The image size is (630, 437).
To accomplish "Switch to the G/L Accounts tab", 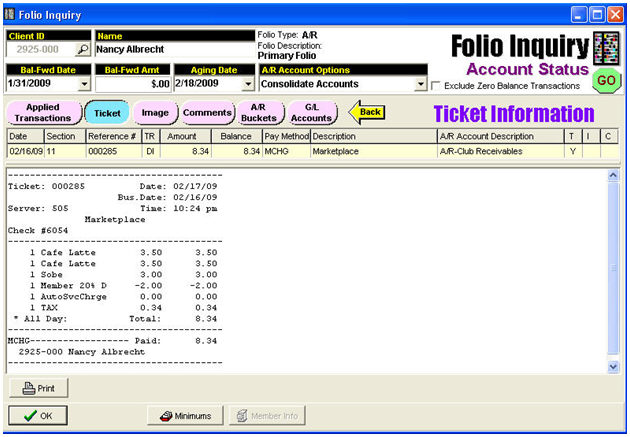I will pyautogui.click(x=311, y=112).
